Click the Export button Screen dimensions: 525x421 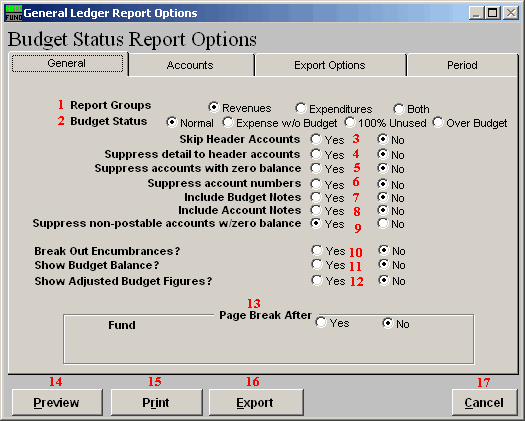(x=256, y=402)
